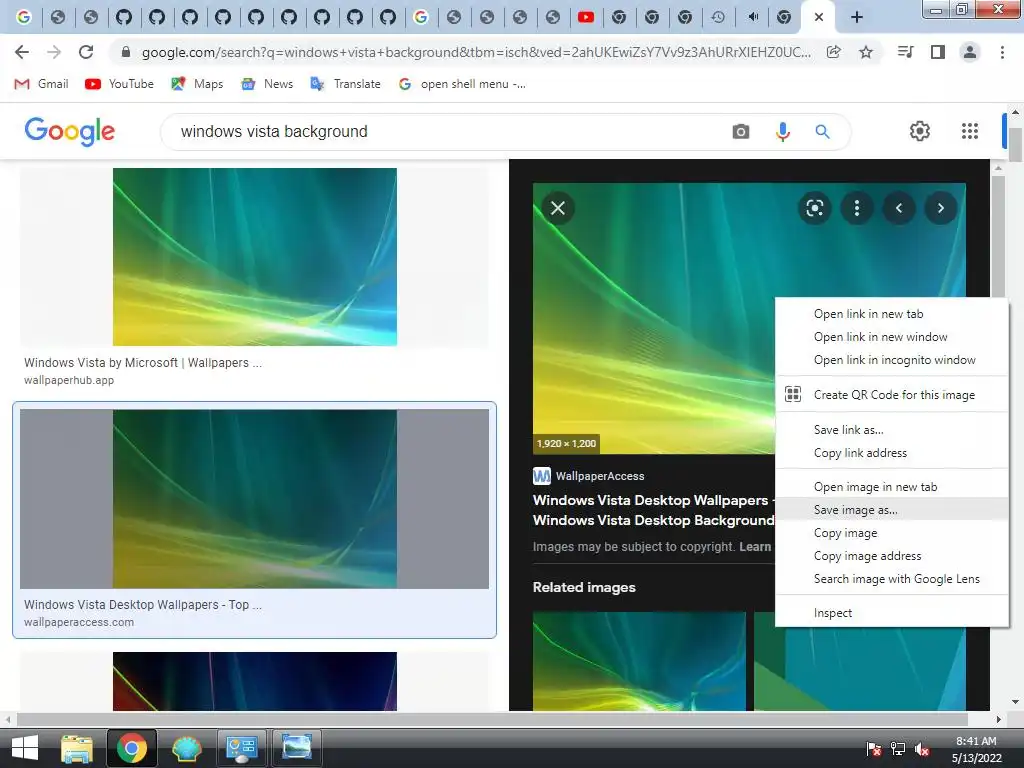
Task: Open Control Panel taskbar icon
Action: tap(242, 748)
